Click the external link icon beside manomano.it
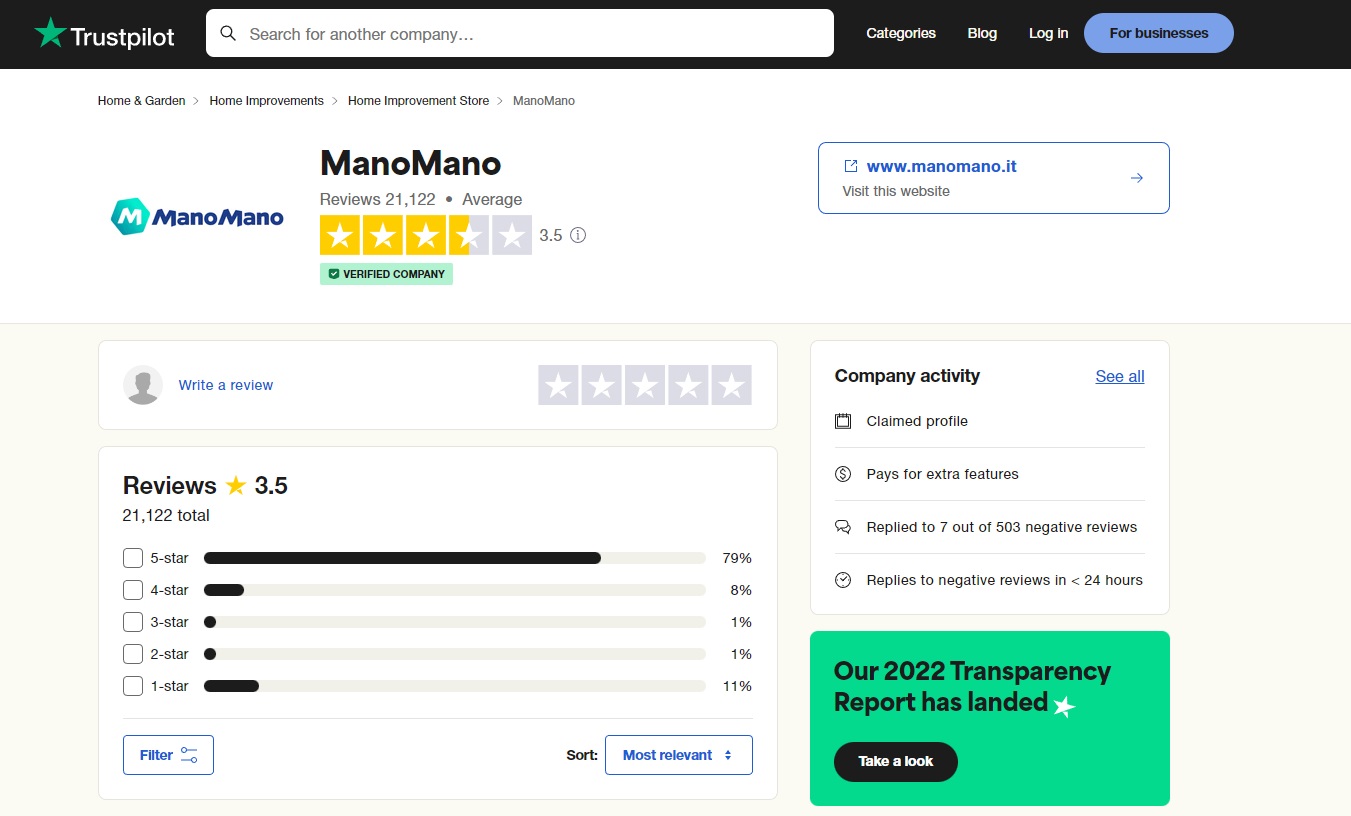This screenshot has height=816, width=1351. coord(851,166)
